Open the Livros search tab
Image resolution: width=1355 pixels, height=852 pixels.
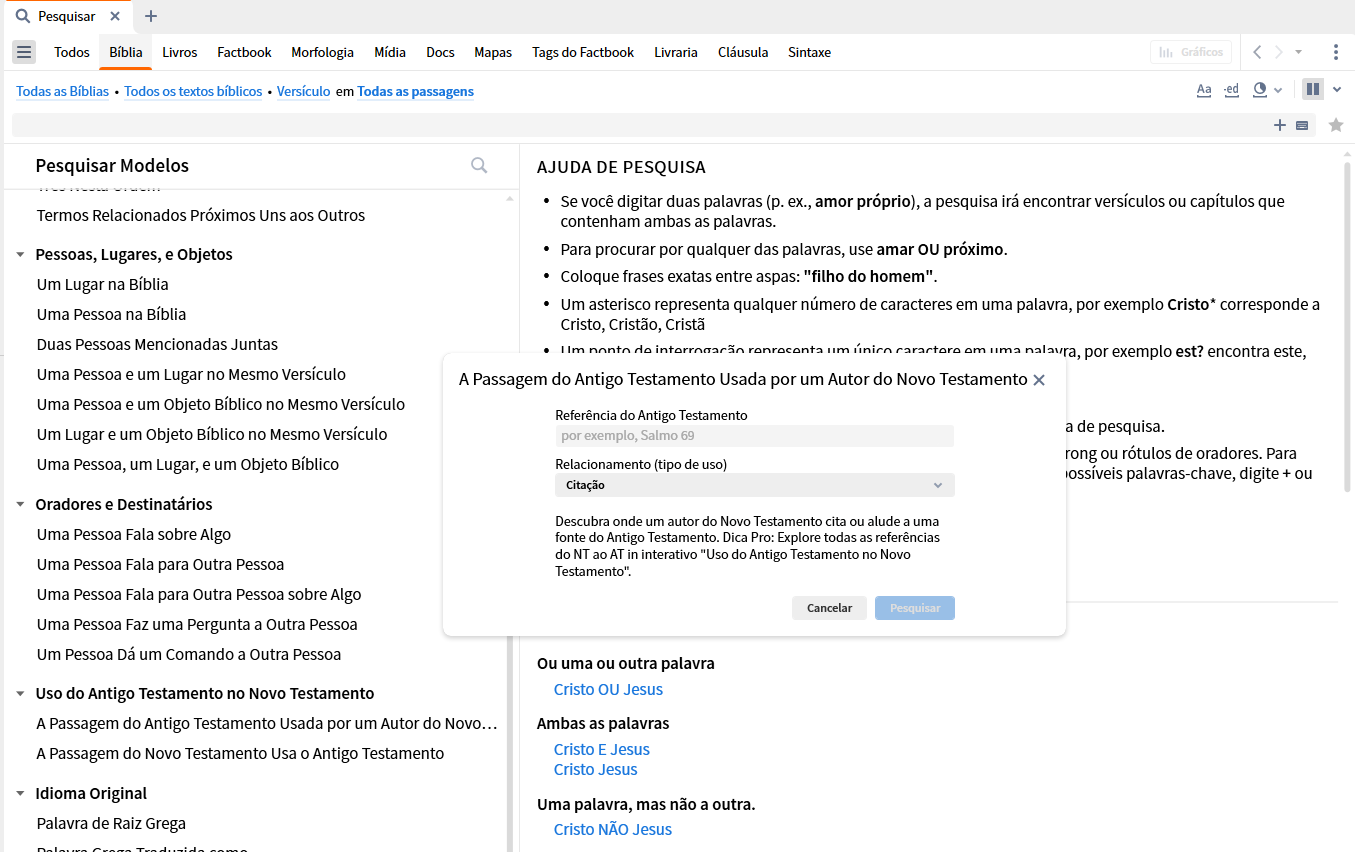180,52
